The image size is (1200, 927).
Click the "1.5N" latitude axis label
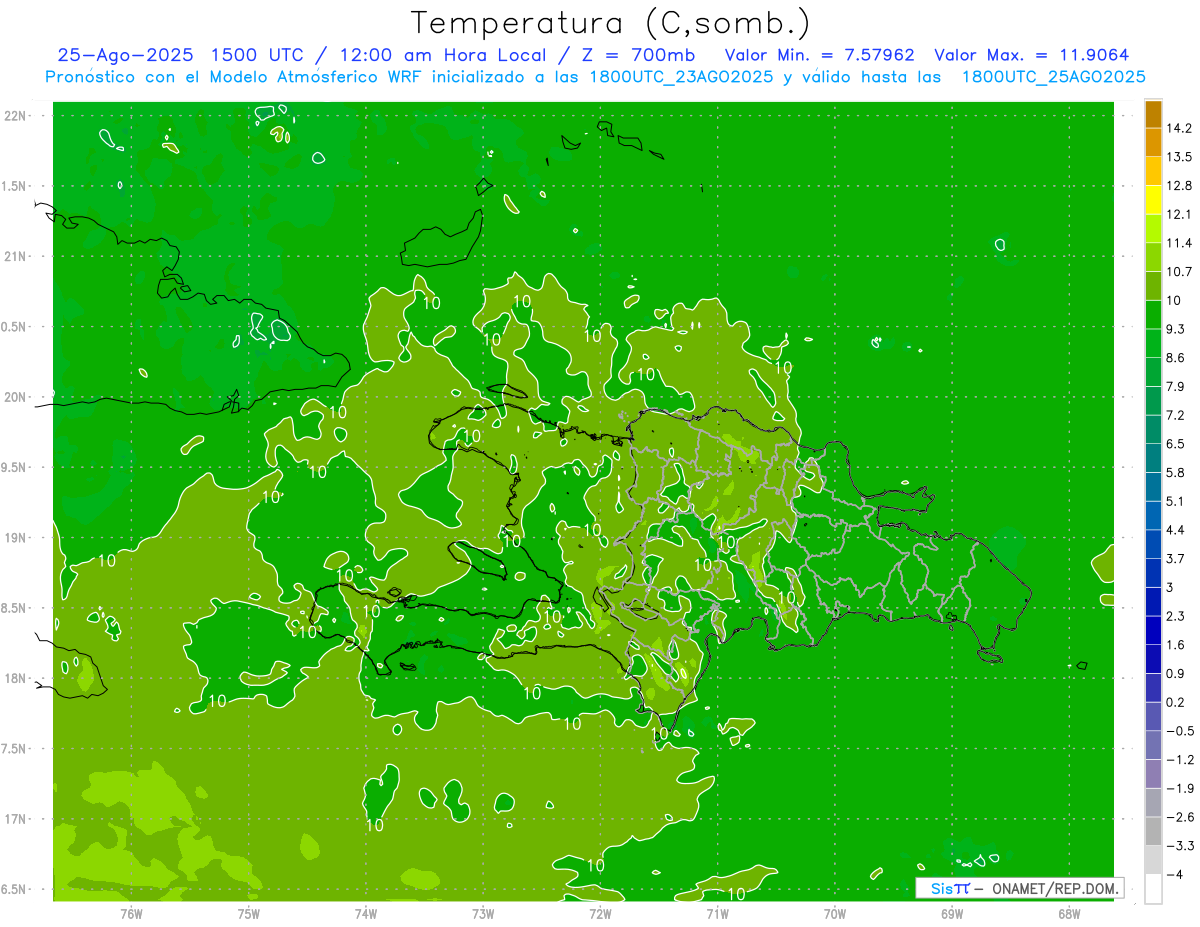point(15,186)
